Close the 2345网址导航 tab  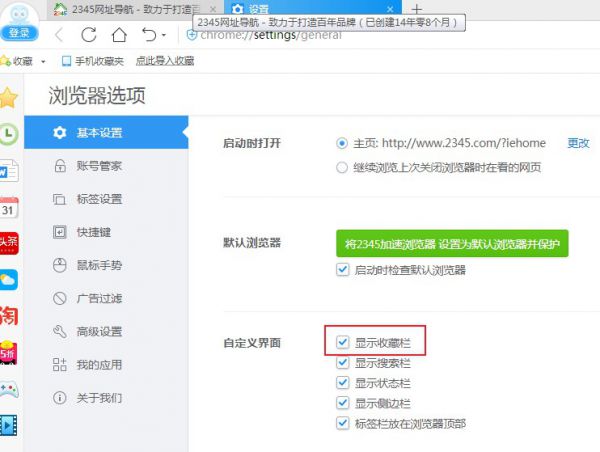(x=213, y=9)
